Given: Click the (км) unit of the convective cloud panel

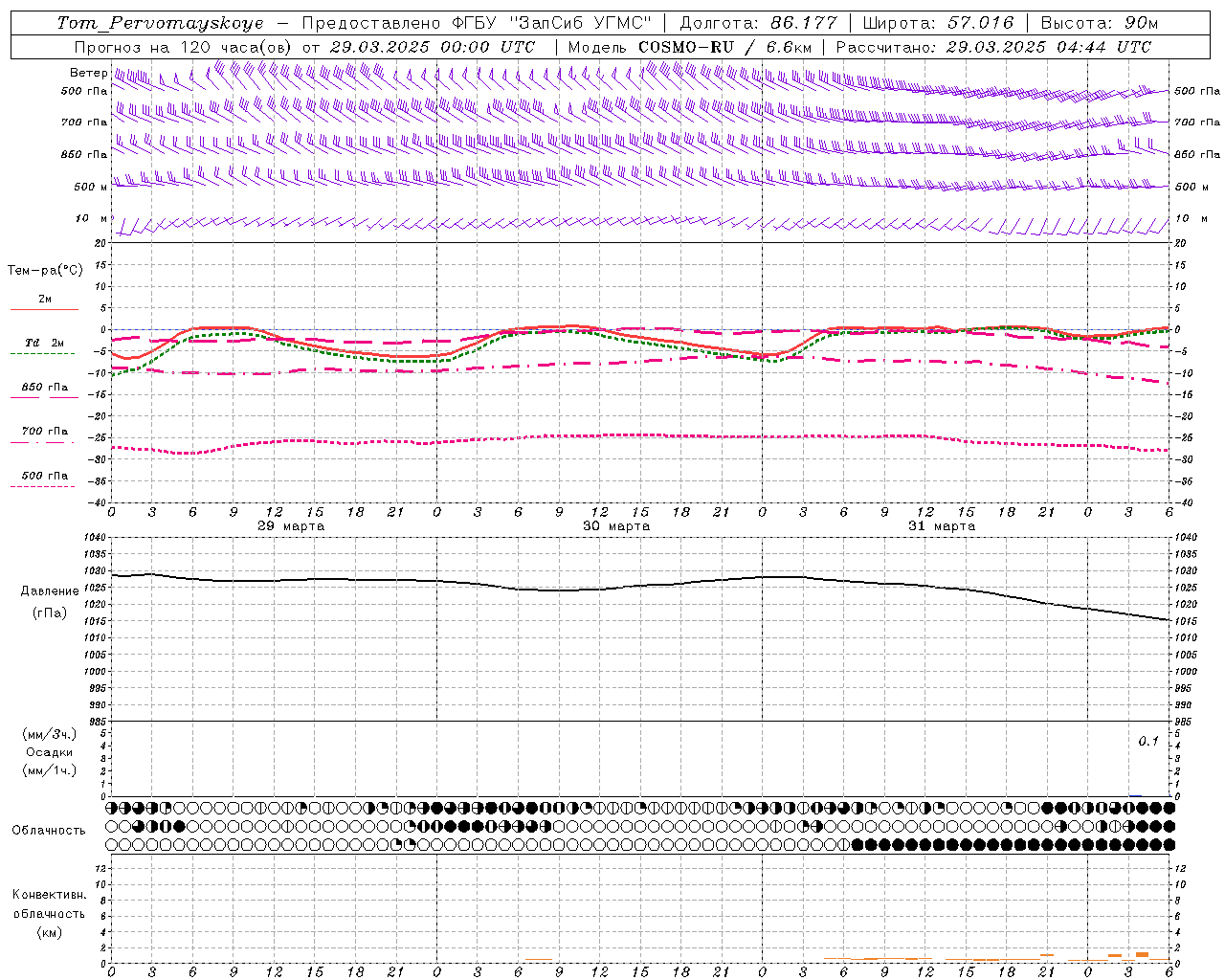Looking at the screenshot, I should pyautogui.click(x=49, y=932).
